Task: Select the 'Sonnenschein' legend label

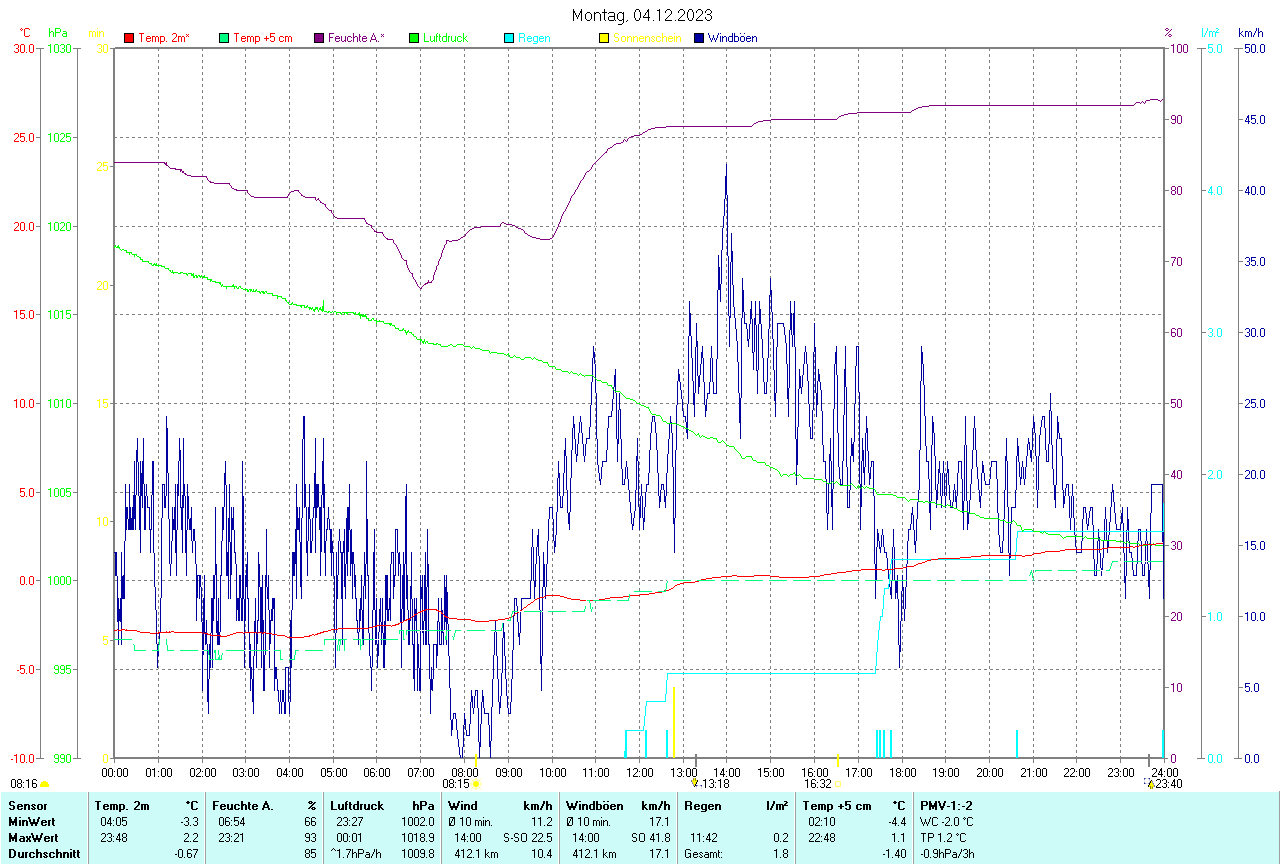Action: point(647,38)
